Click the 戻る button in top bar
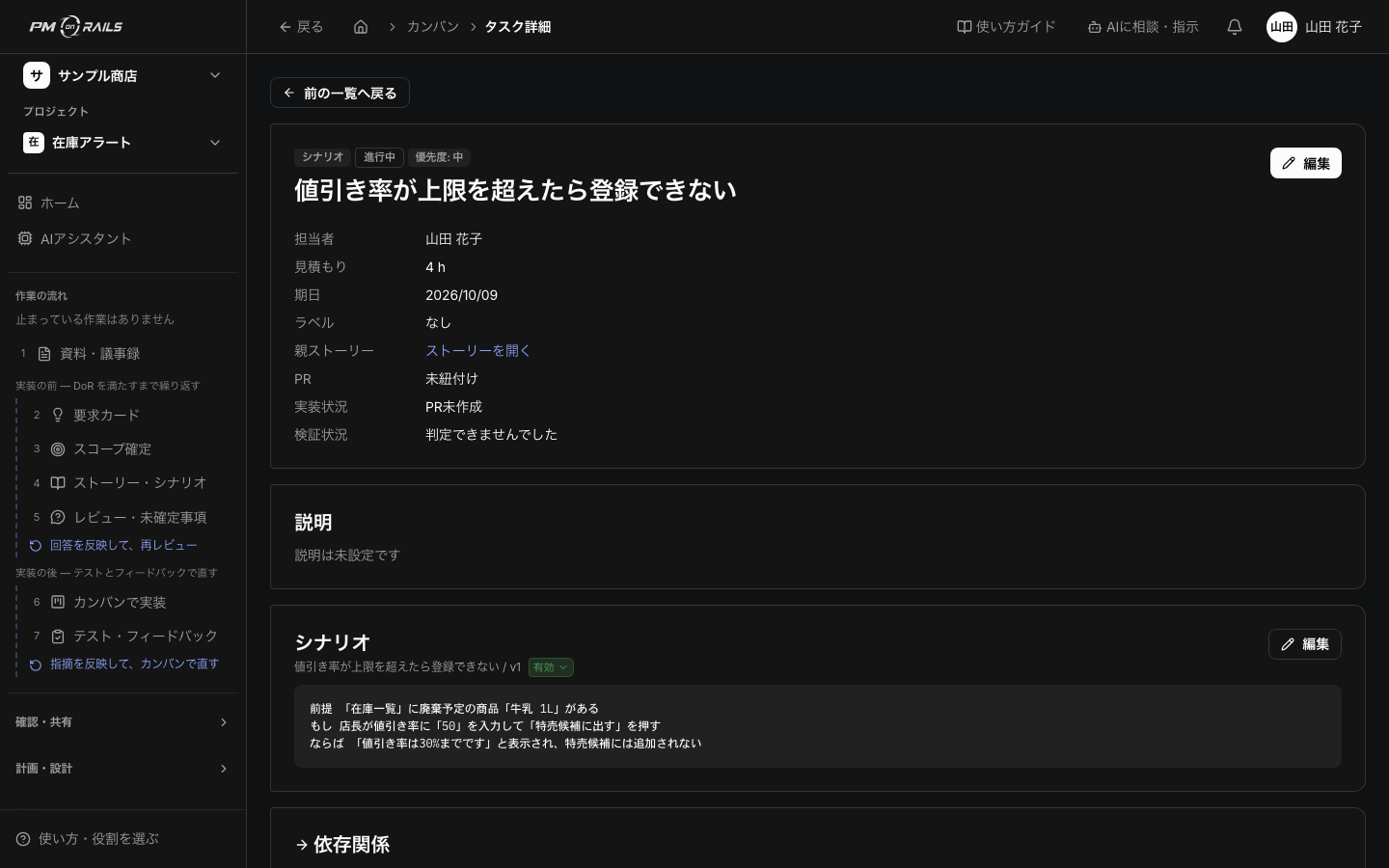Viewport: 1389px width, 868px height. tap(301, 27)
